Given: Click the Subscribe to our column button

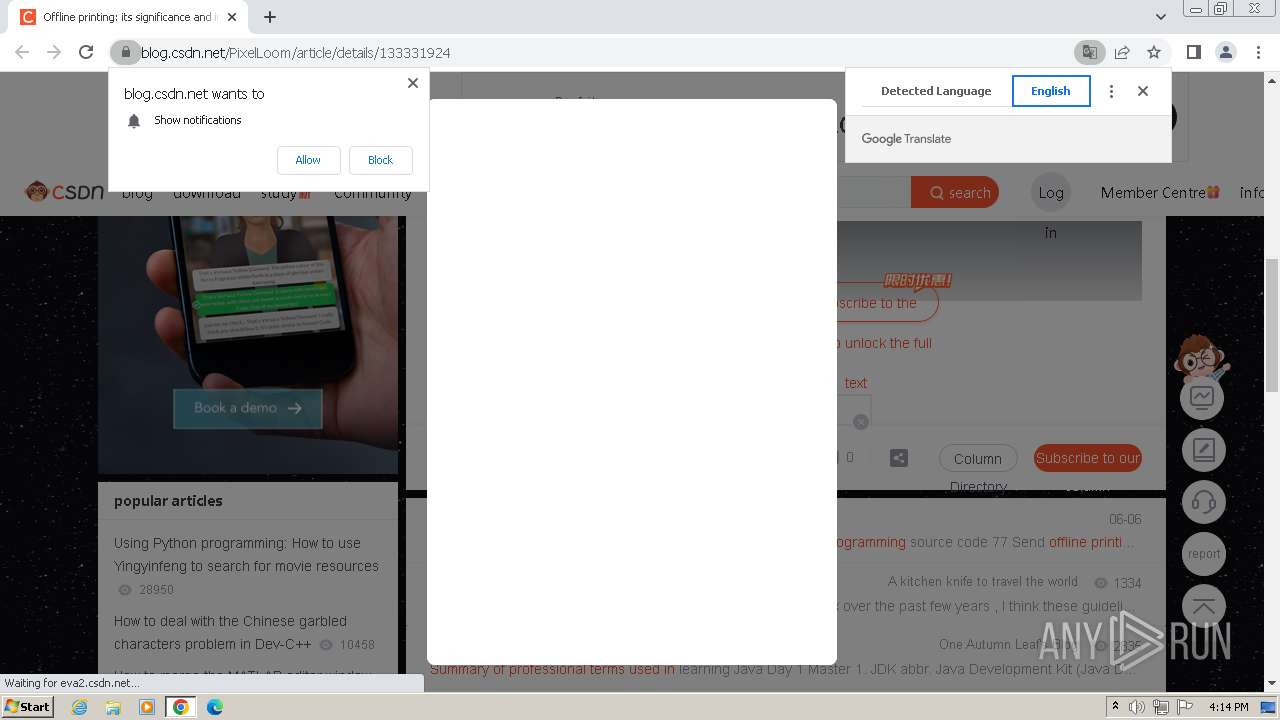Looking at the screenshot, I should pyautogui.click(x=1088, y=458).
